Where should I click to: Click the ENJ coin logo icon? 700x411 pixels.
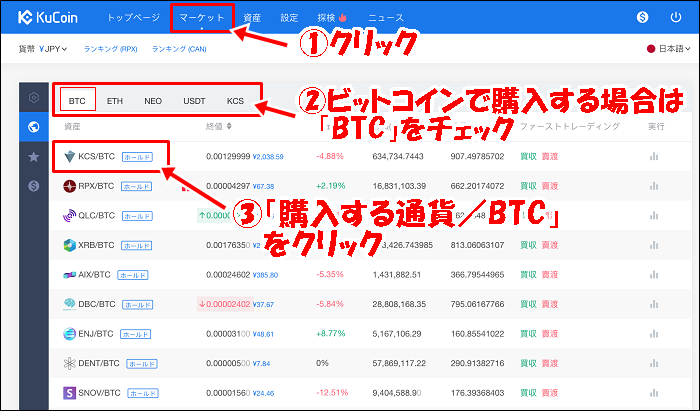click(69, 334)
